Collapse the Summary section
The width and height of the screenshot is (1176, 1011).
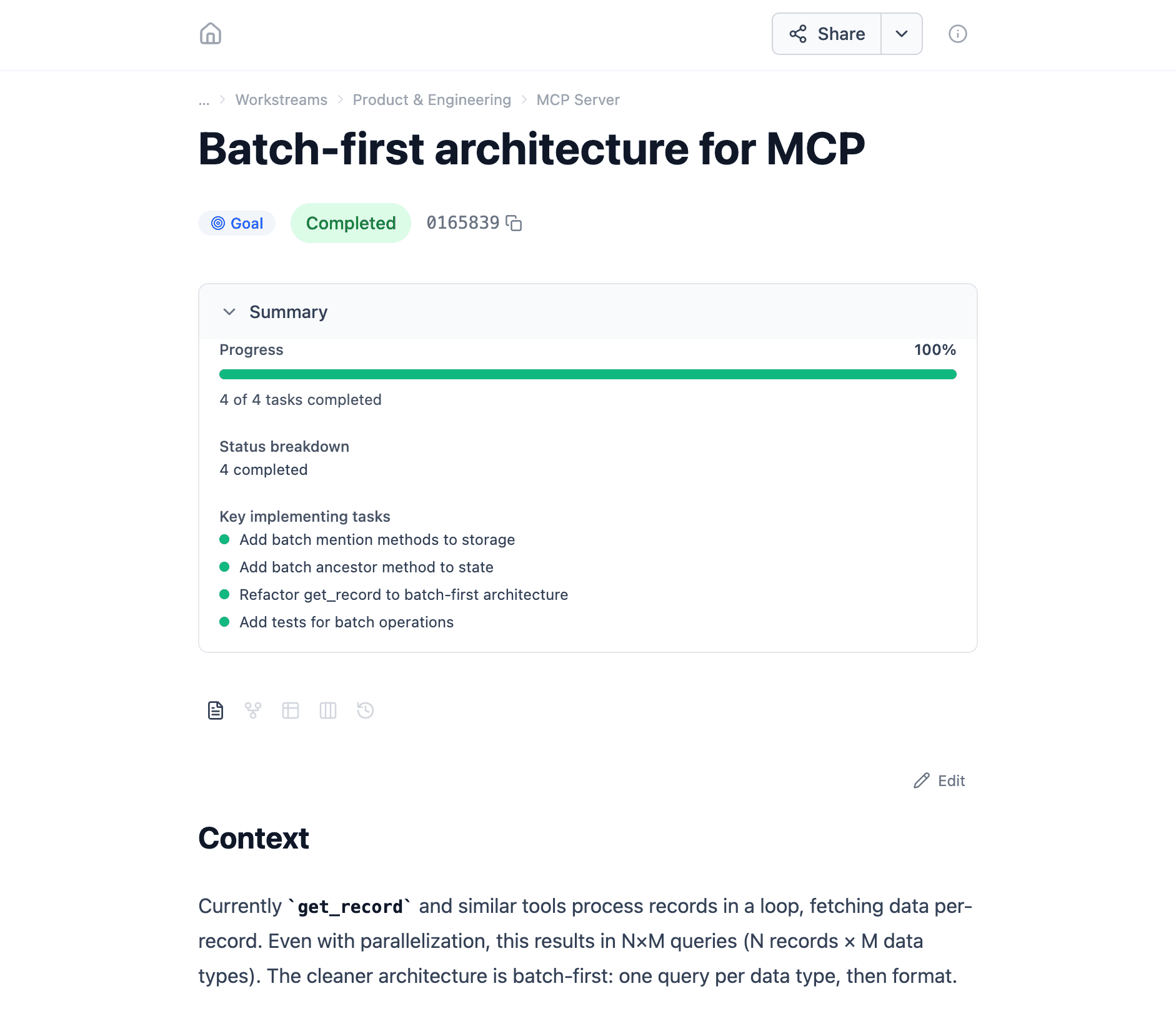pos(229,312)
